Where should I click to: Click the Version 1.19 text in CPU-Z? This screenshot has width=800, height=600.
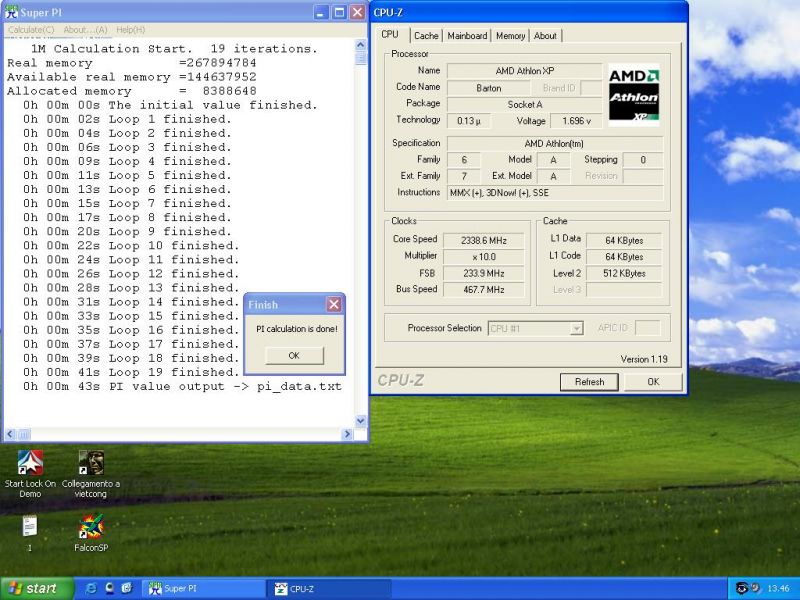(x=644, y=359)
